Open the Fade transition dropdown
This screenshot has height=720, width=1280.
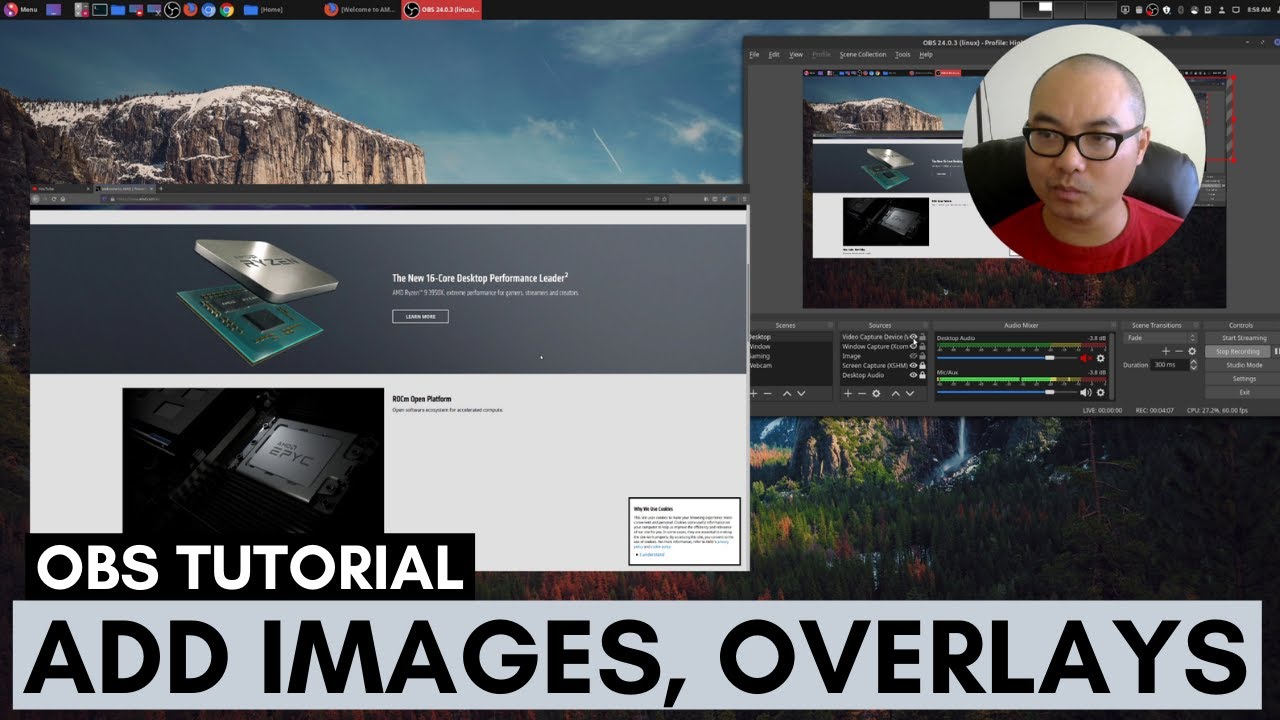coord(1160,338)
